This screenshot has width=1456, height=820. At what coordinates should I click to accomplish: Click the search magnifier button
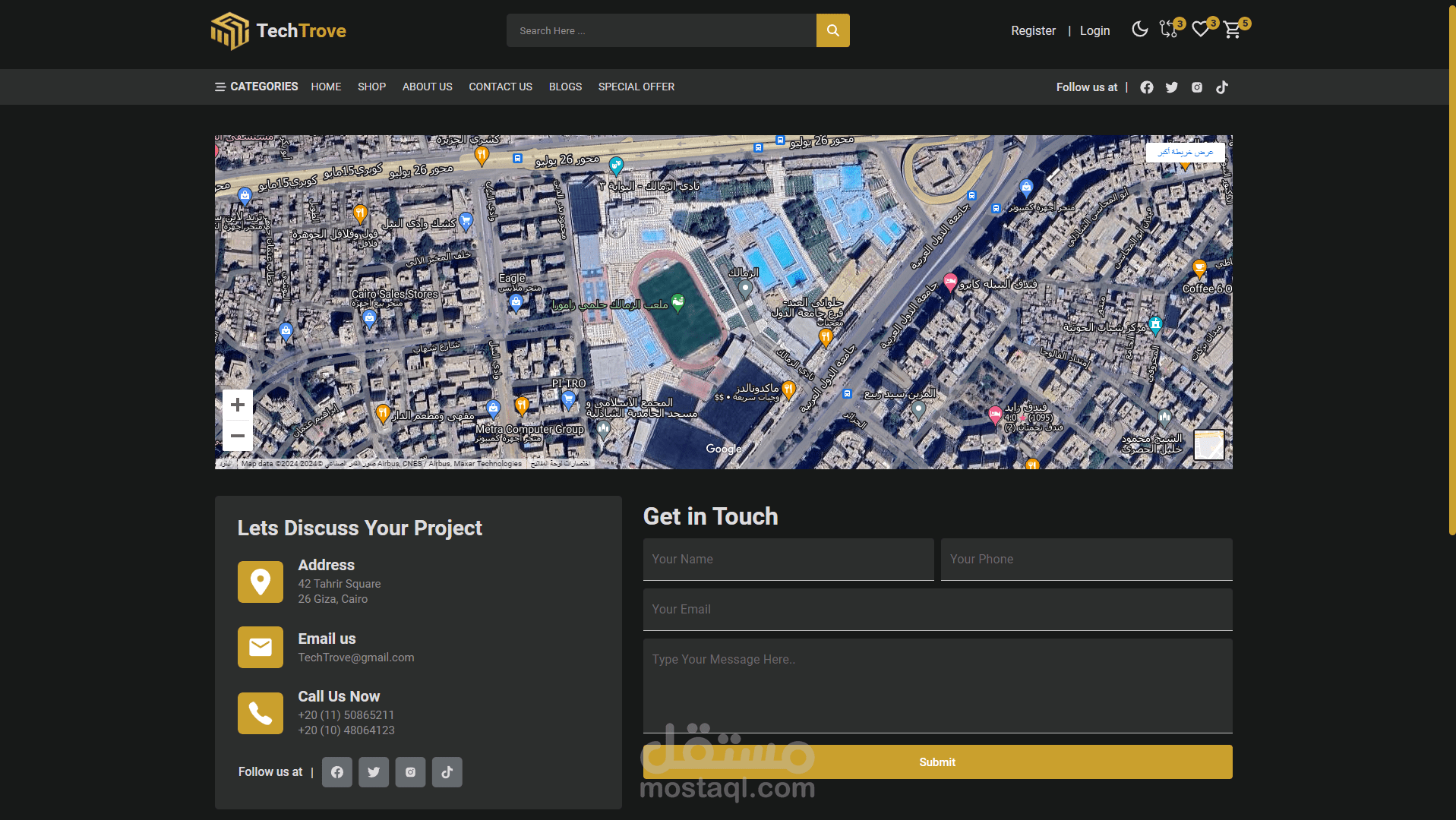point(832,30)
